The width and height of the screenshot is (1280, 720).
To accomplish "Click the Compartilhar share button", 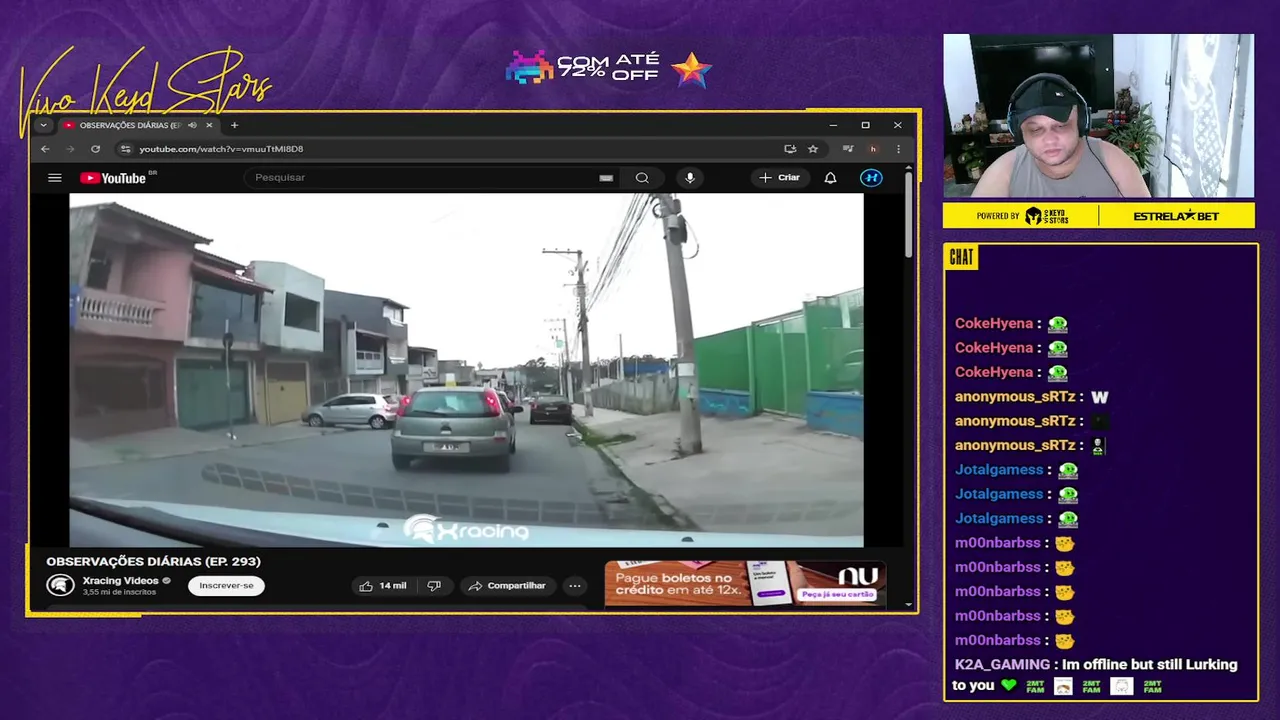I will pos(507,586).
